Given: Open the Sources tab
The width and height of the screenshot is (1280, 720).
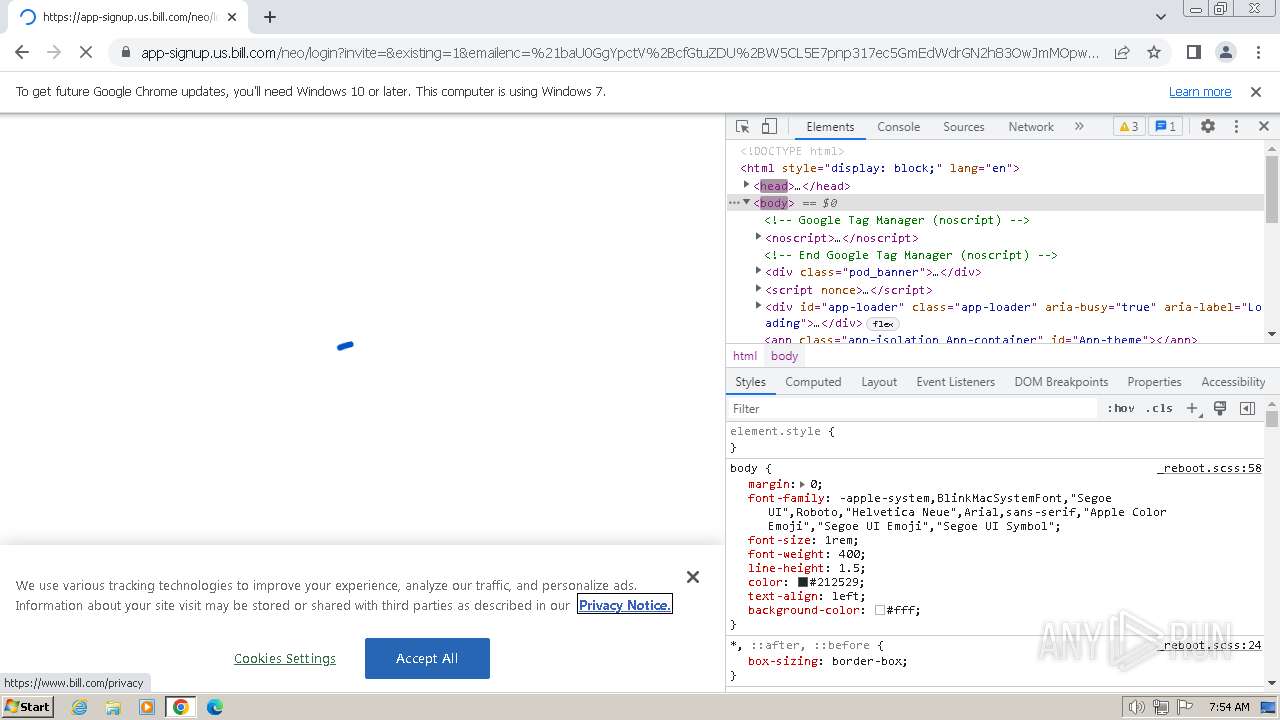Looking at the screenshot, I should 964,127.
